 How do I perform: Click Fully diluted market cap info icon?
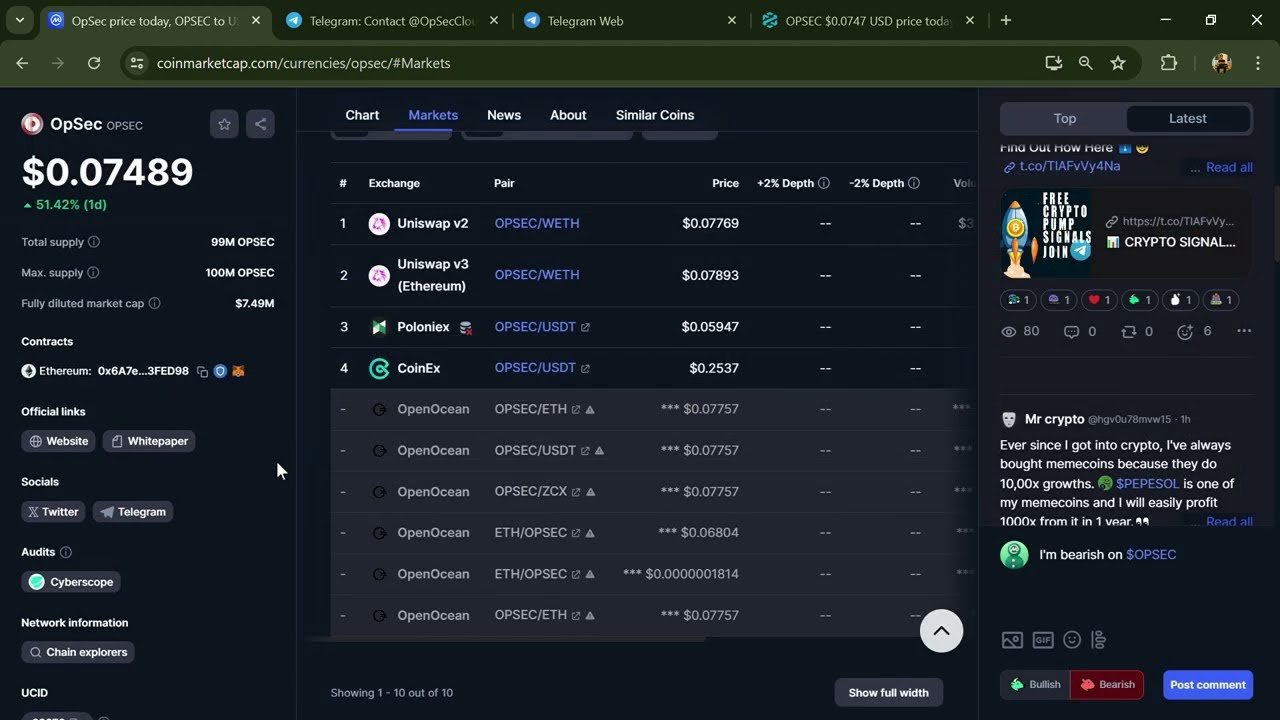click(x=154, y=303)
